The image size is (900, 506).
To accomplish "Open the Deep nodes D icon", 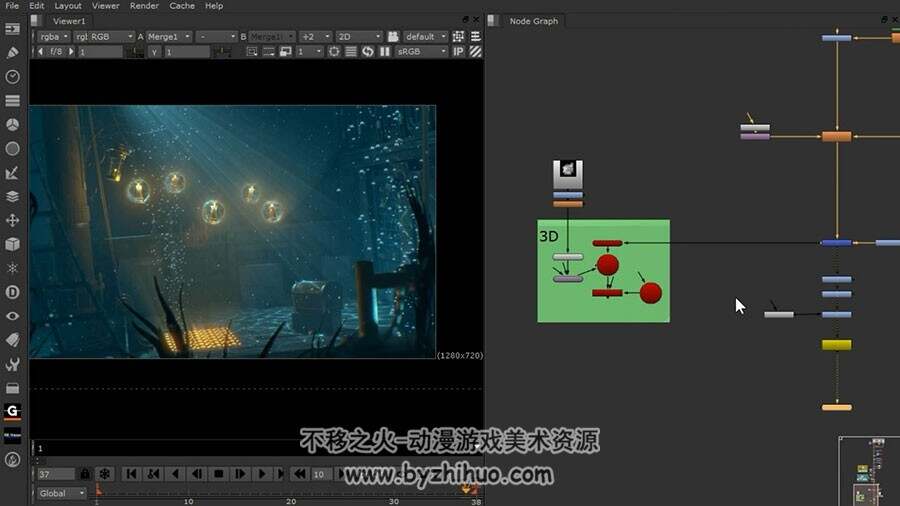I will (12, 292).
